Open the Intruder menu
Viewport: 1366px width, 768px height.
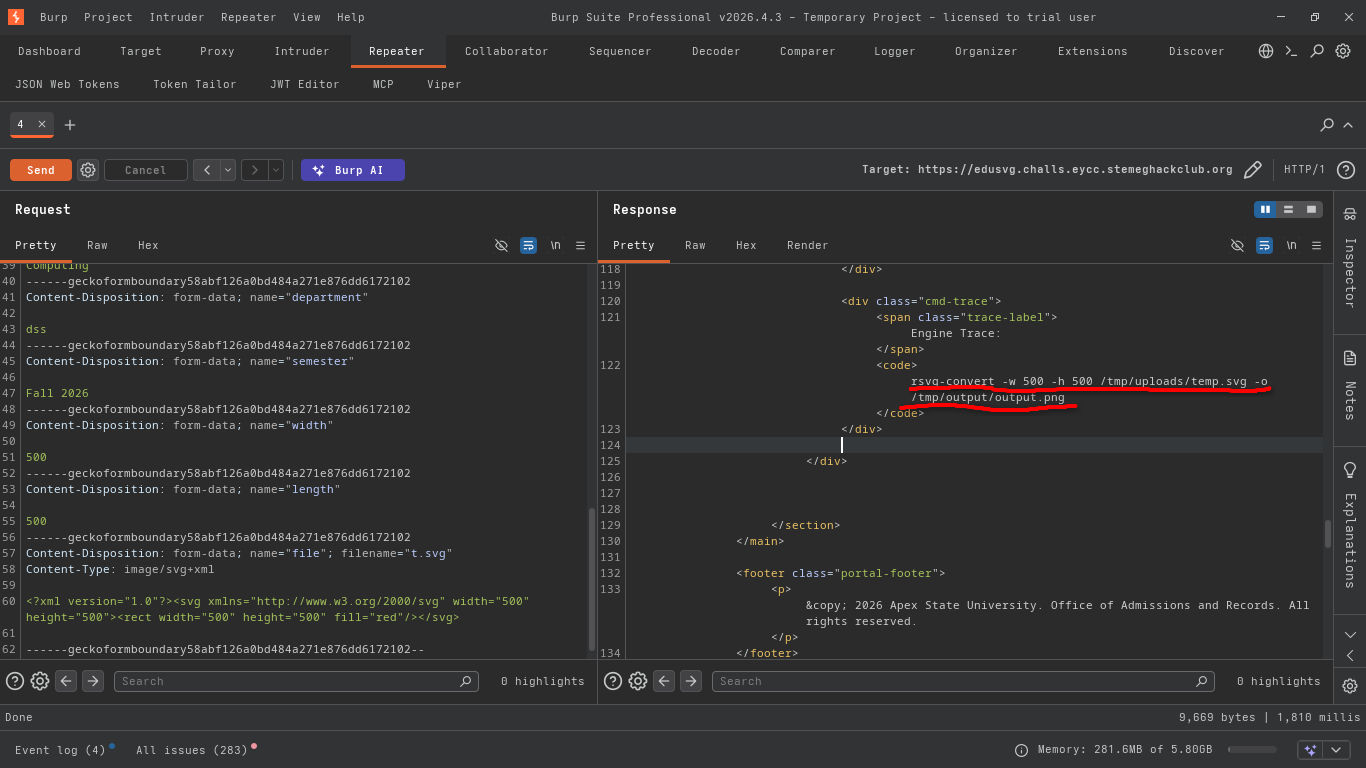point(177,17)
